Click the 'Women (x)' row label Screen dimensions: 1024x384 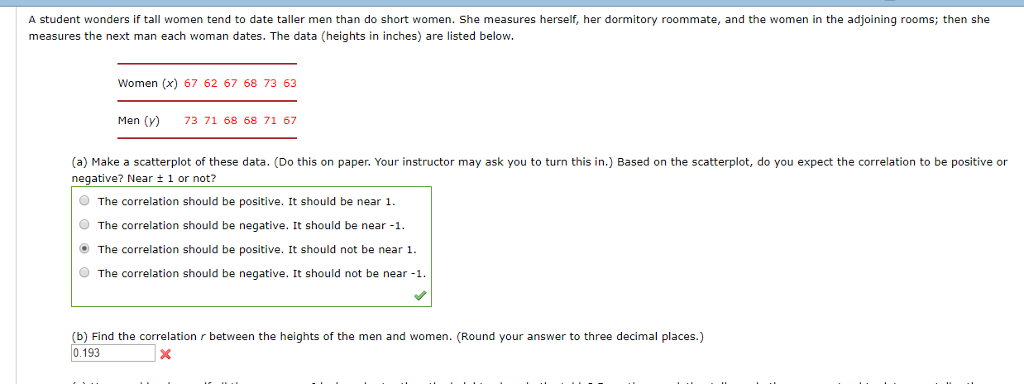click(148, 84)
